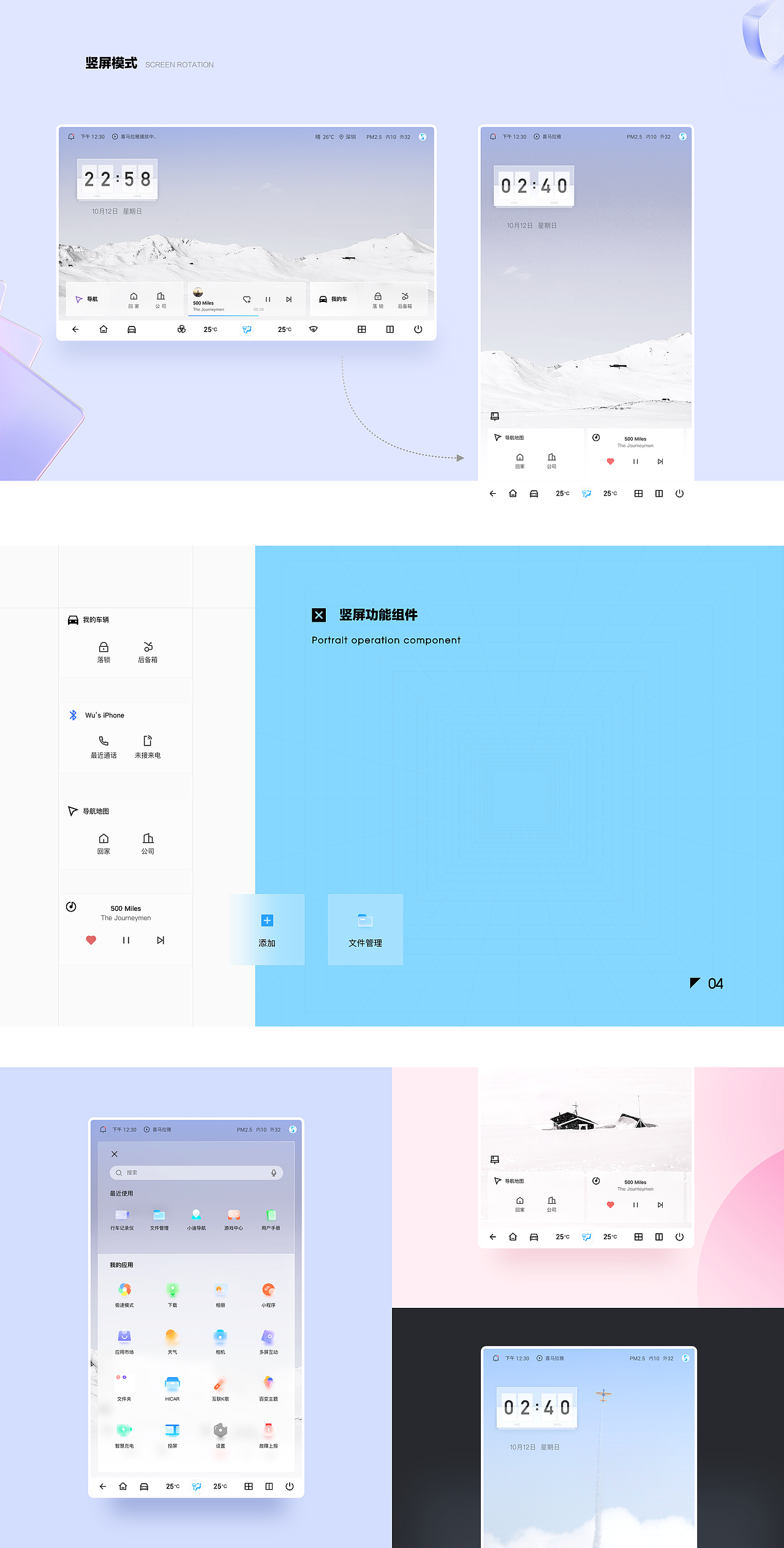Skip next track on top portrait music card
Viewport: 784px width, 1548px height.
(660, 461)
